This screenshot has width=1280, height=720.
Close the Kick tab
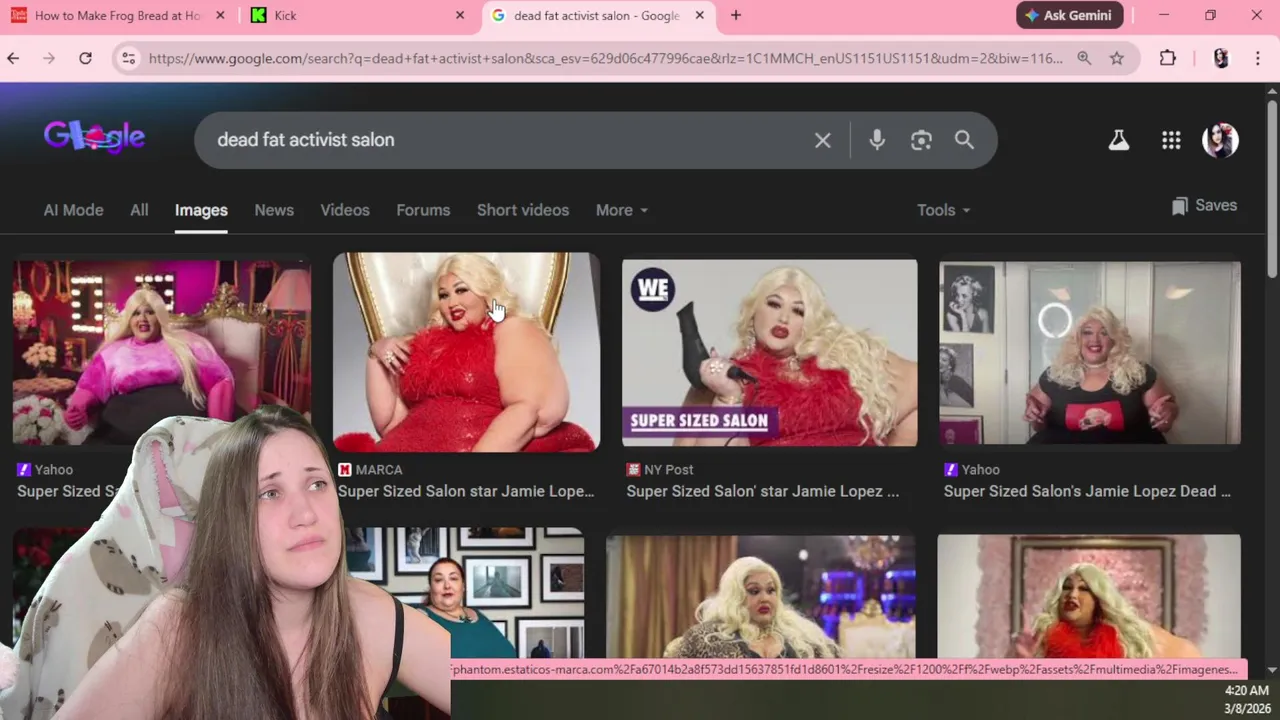click(460, 15)
